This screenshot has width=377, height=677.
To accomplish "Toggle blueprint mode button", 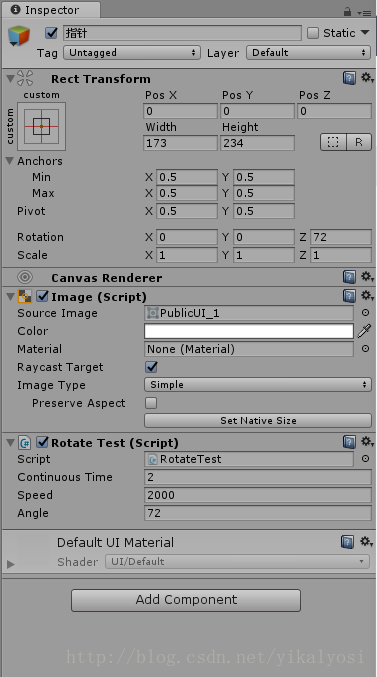I will coord(333,142).
